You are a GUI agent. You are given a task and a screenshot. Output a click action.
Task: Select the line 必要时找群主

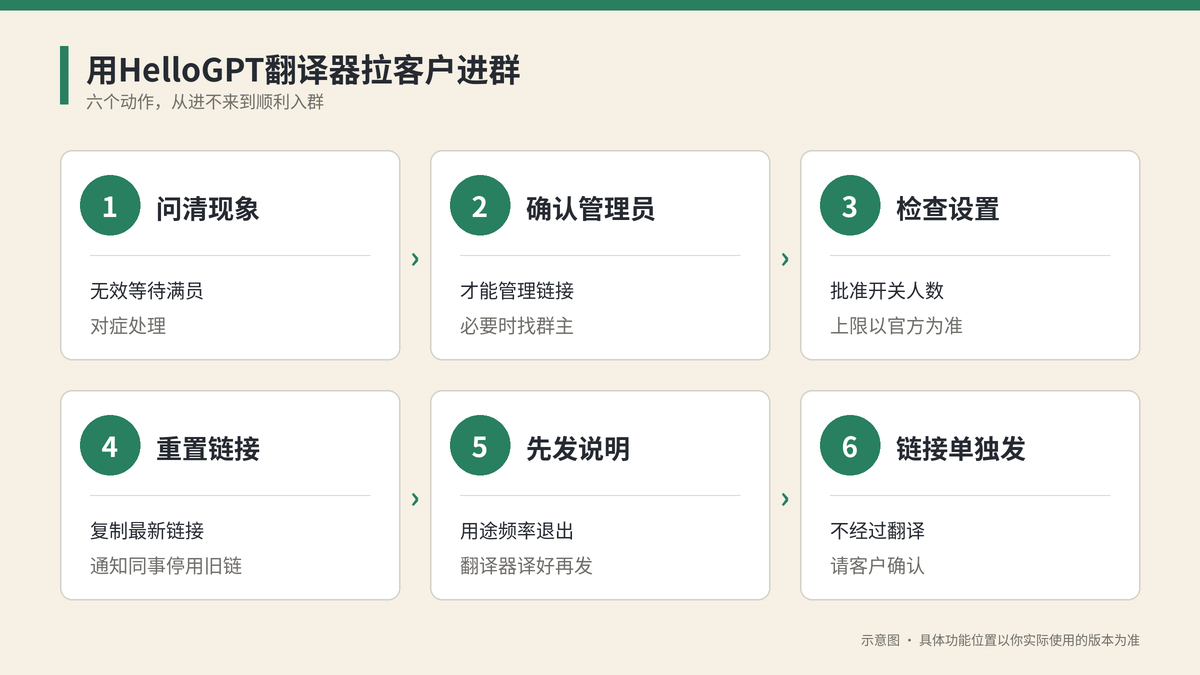click(x=517, y=325)
